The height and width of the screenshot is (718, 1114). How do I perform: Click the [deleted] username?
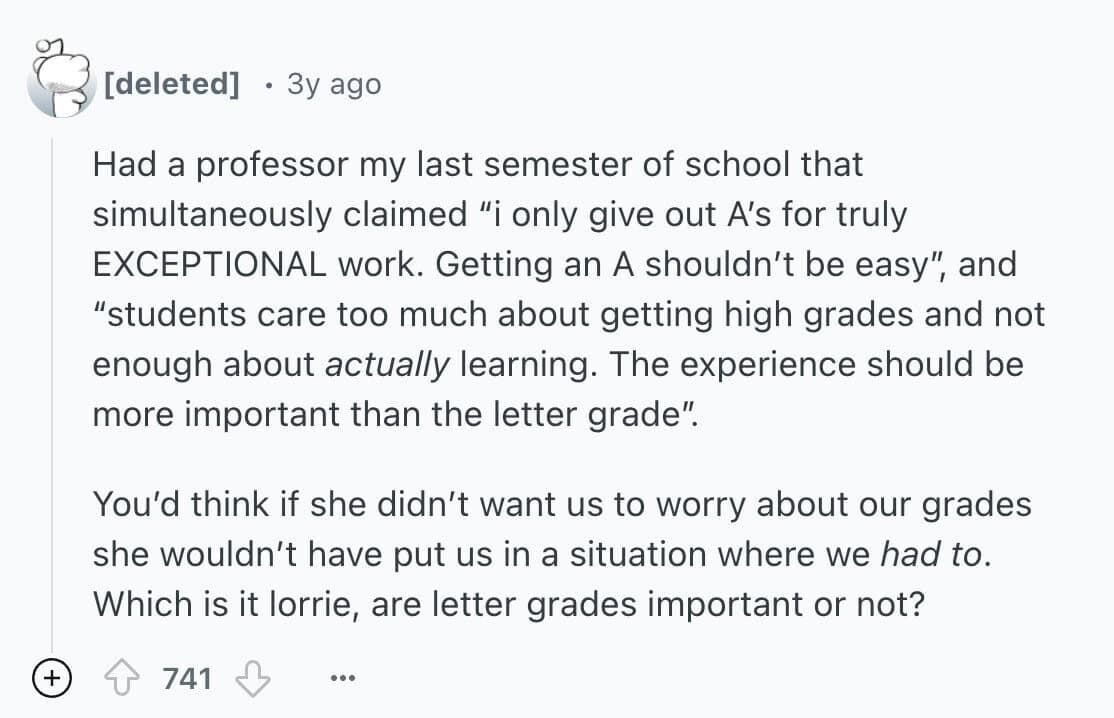click(171, 84)
